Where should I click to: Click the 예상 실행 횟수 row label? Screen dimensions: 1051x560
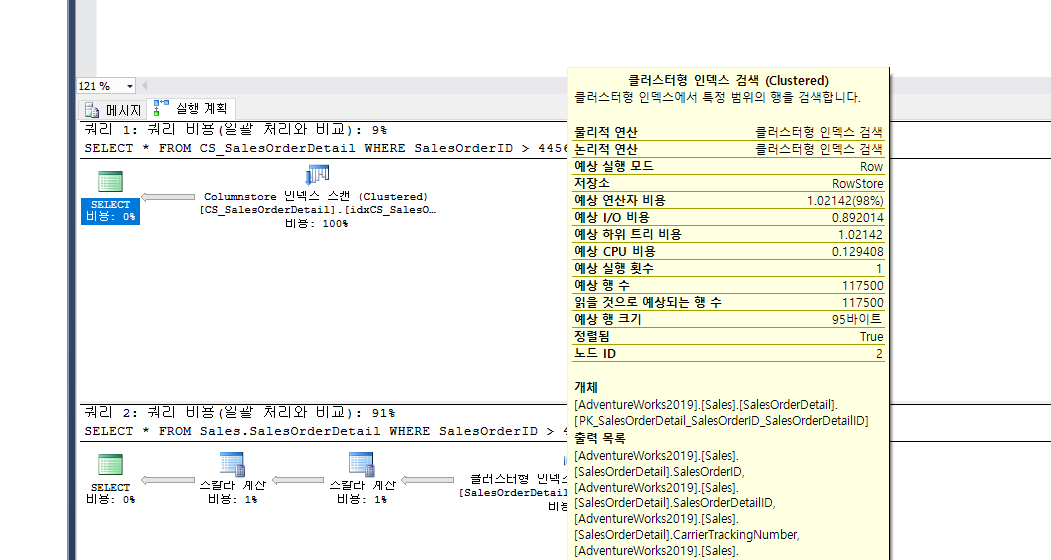[x=614, y=268]
